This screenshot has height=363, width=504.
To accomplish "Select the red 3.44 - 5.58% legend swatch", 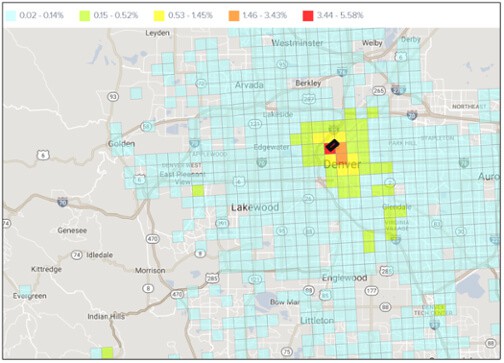I will (308, 16).
